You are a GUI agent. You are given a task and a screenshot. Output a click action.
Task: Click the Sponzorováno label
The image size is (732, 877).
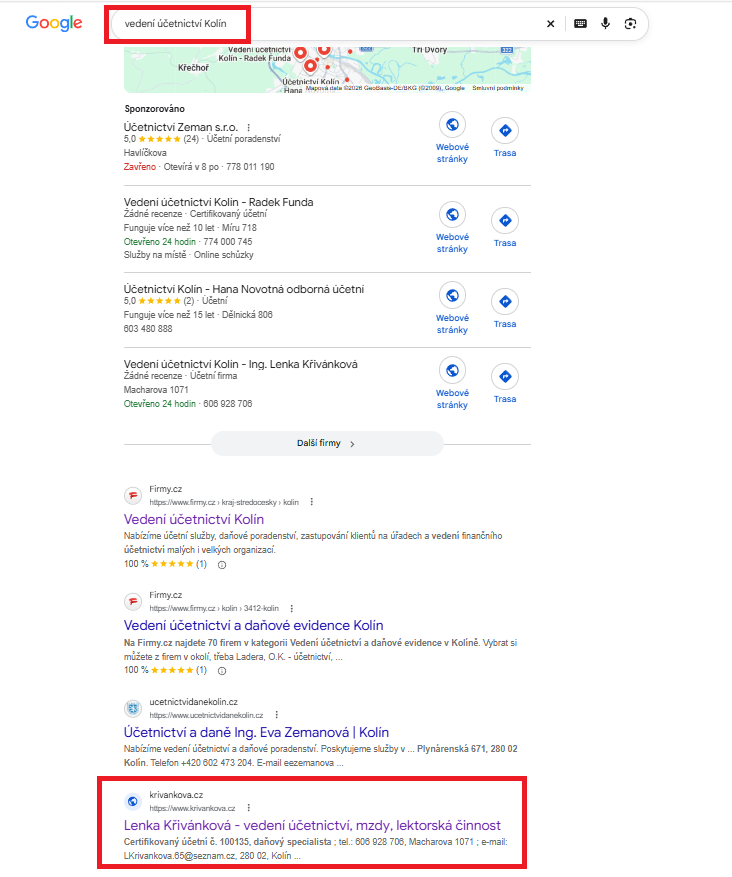point(154,109)
